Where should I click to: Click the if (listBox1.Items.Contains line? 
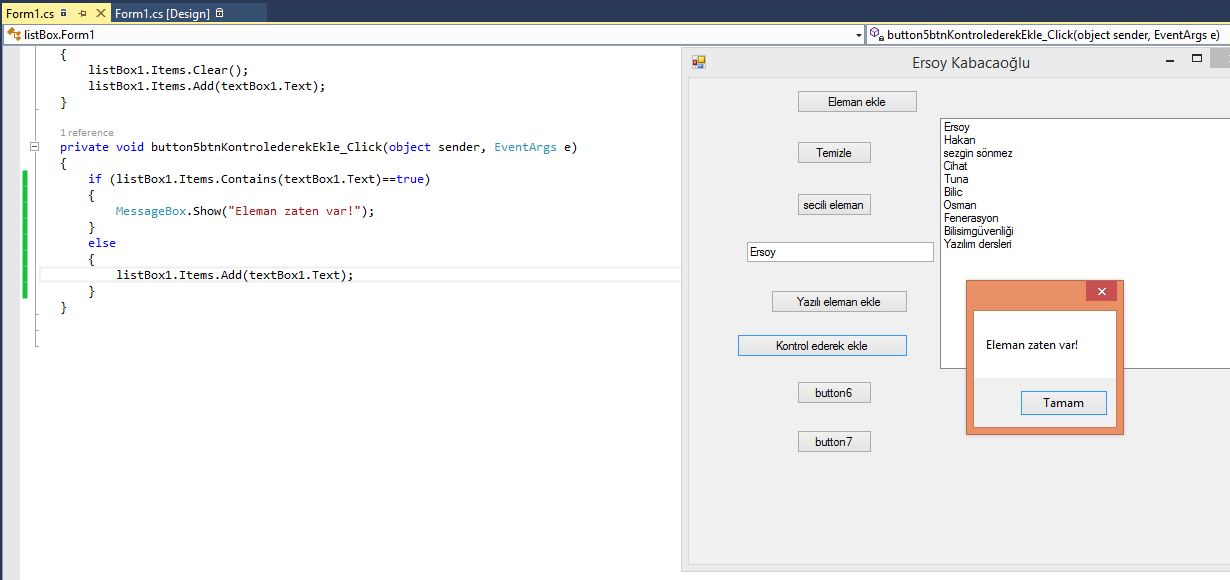pyautogui.click(x=259, y=179)
